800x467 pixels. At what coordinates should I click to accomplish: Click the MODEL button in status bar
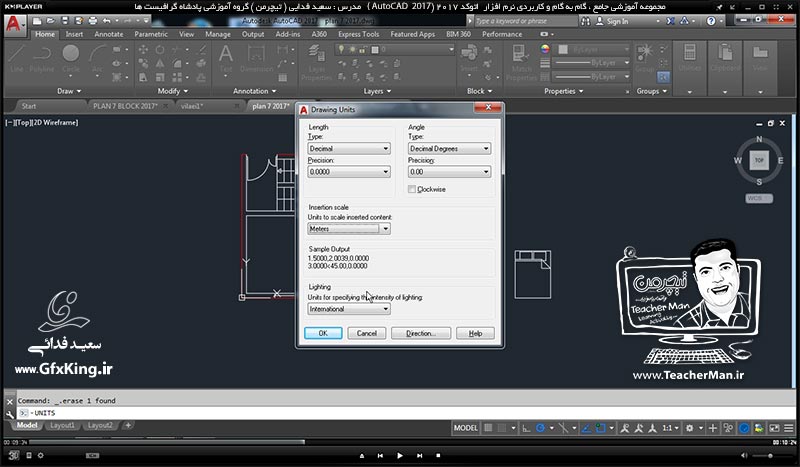coord(465,428)
